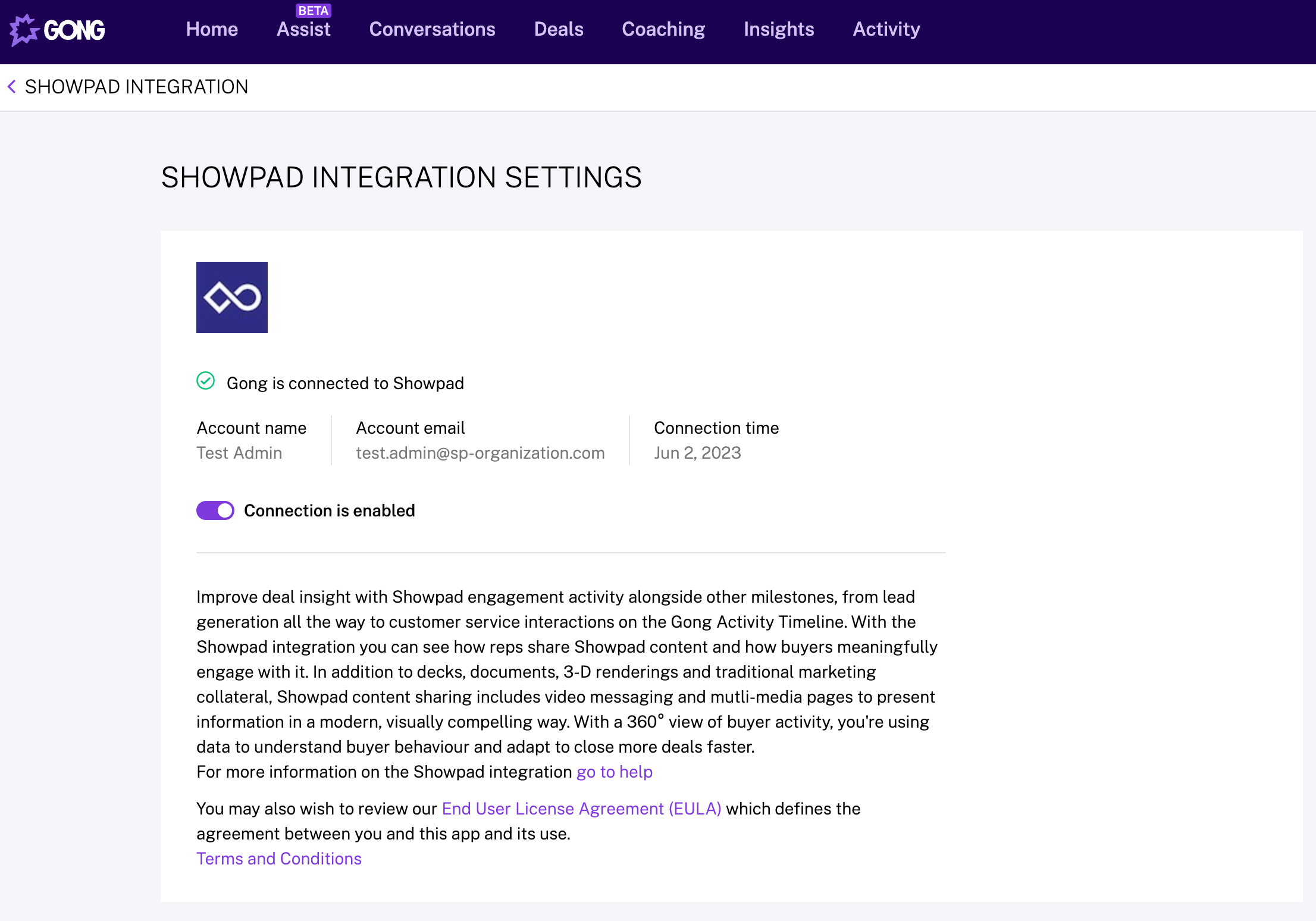Click the 'Test Admin' account name
This screenshot has width=1316, height=921.
[x=239, y=453]
